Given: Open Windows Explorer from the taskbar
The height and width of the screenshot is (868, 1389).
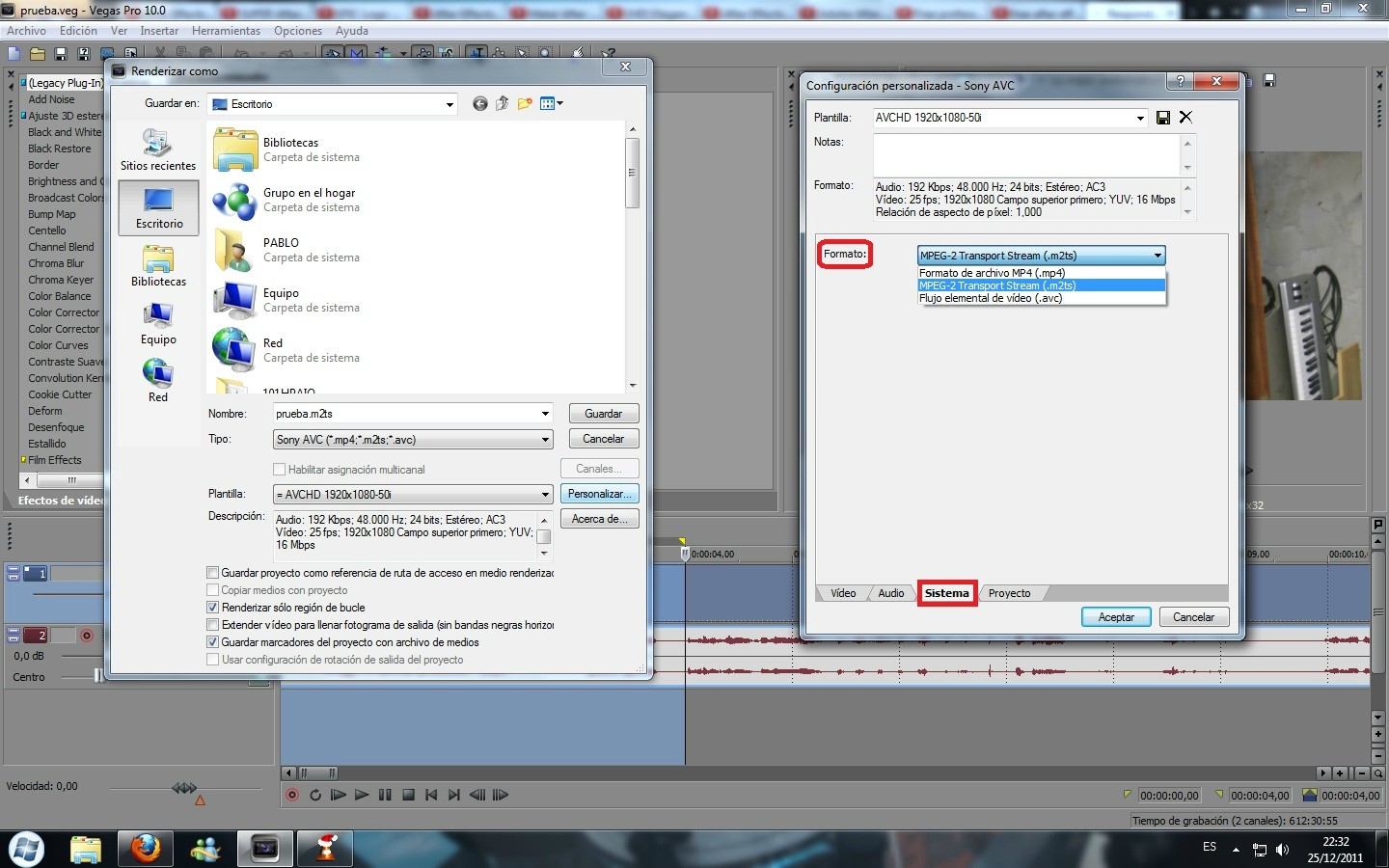Looking at the screenshot, I should coord(86,849).
